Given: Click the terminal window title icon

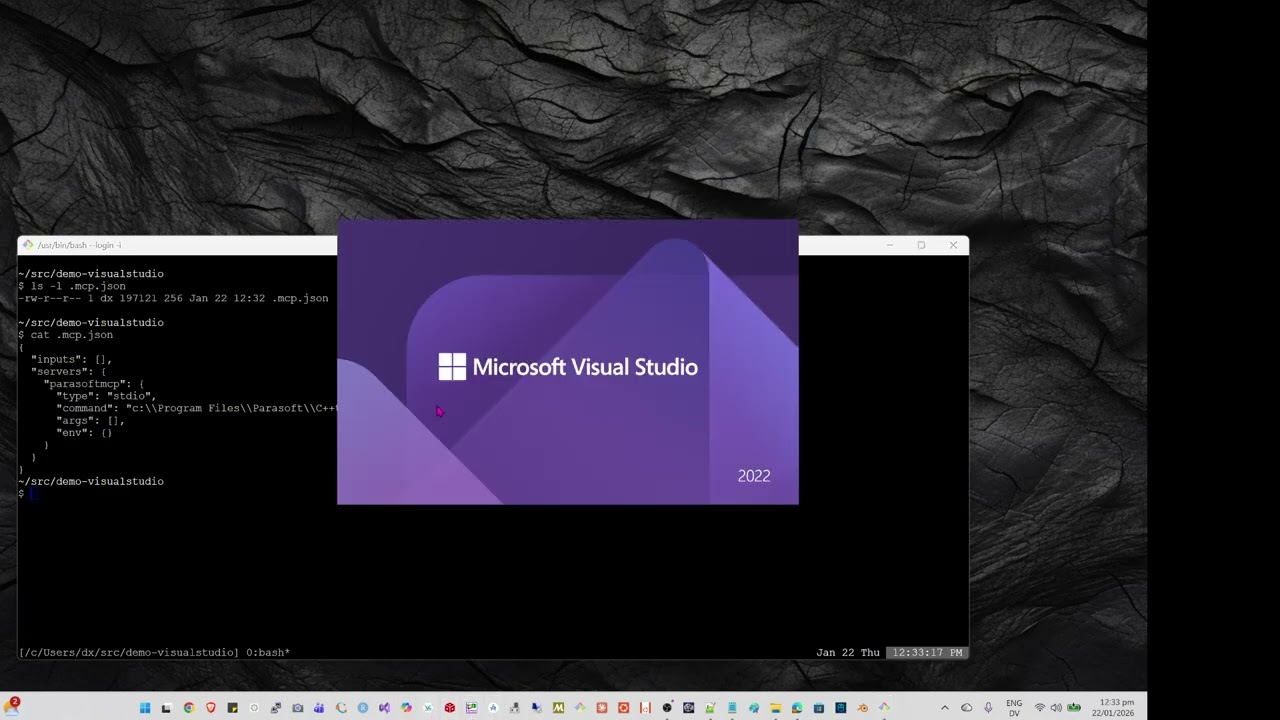Looking at the screenshot, I should click(x=28, y=245).
